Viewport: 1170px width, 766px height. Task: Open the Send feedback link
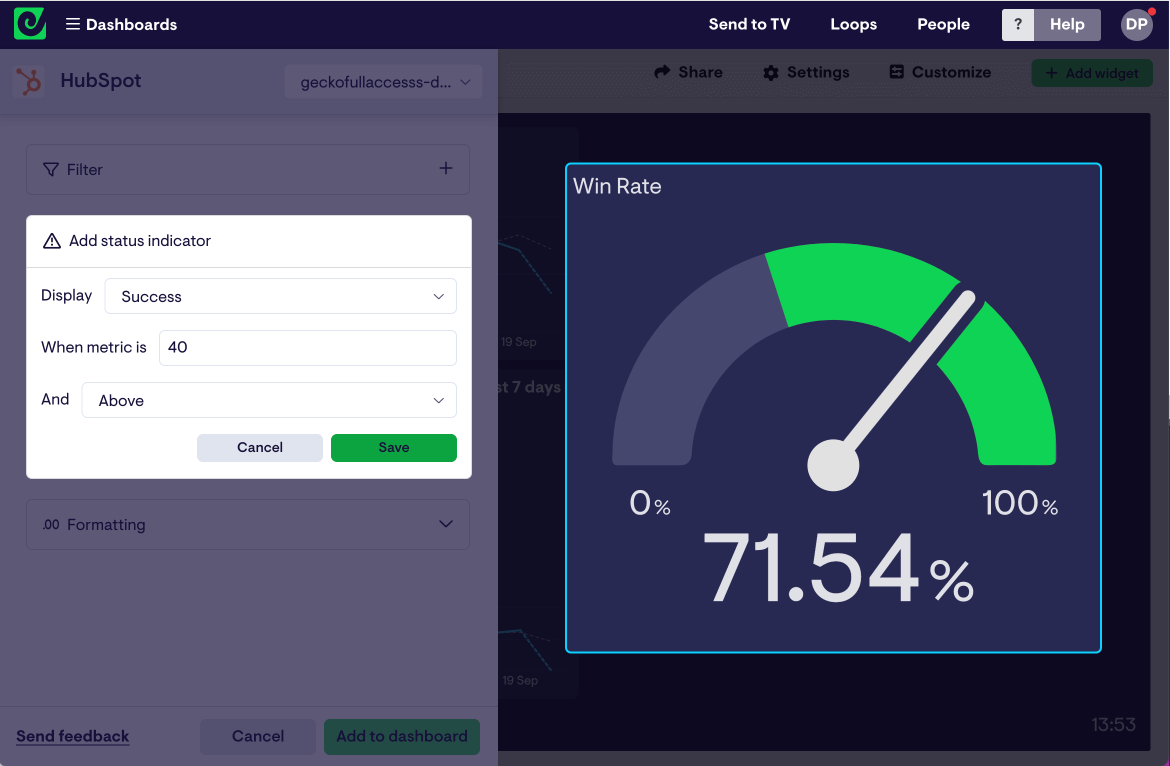71,736
